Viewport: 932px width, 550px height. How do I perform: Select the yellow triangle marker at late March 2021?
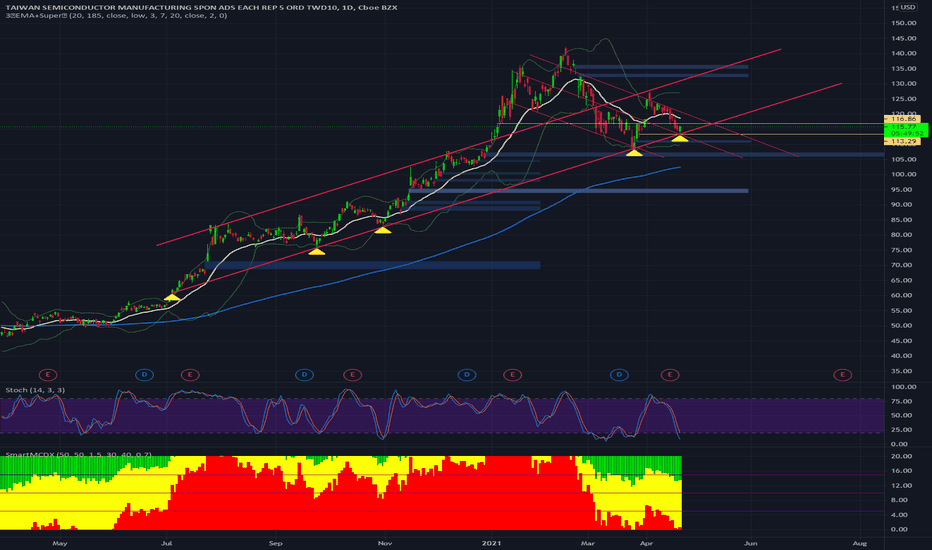(634, 153)
